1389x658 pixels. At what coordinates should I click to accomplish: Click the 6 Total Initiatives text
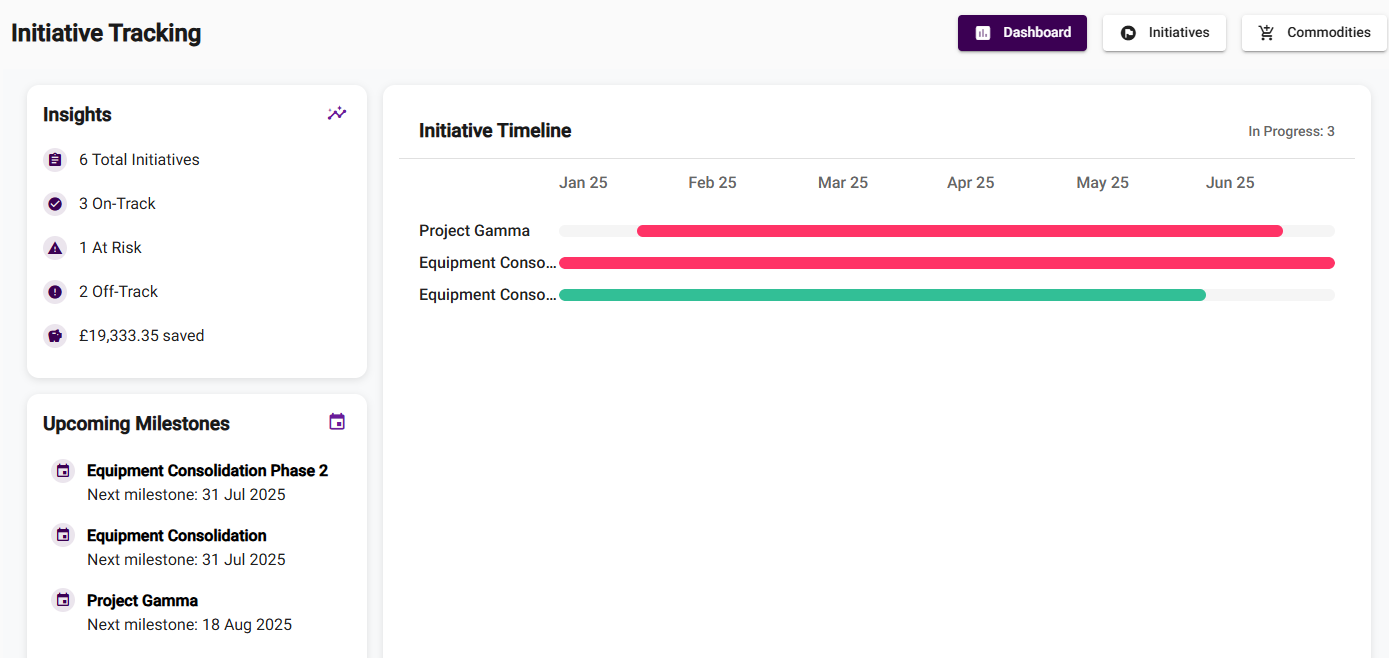139,160
